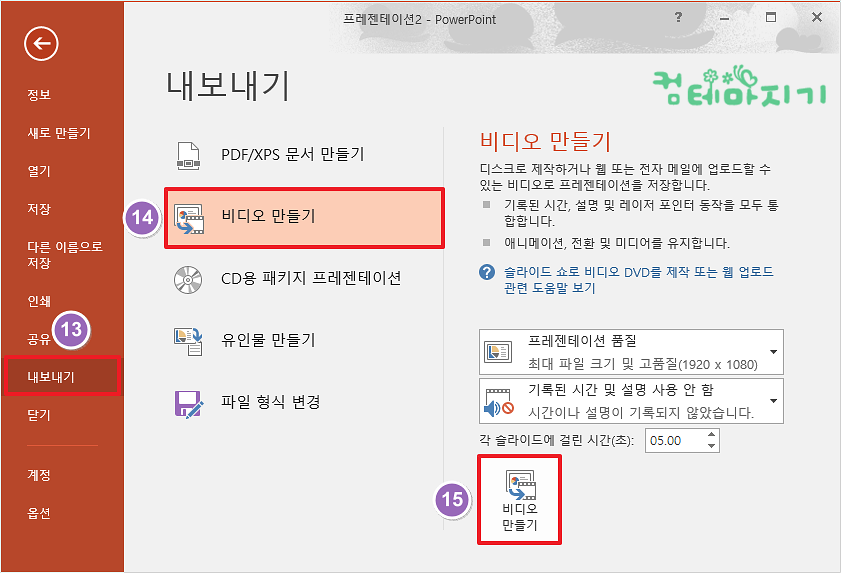841x573 pixels.
Task: Open the title bar help question mark
Action: click(678, 17)
